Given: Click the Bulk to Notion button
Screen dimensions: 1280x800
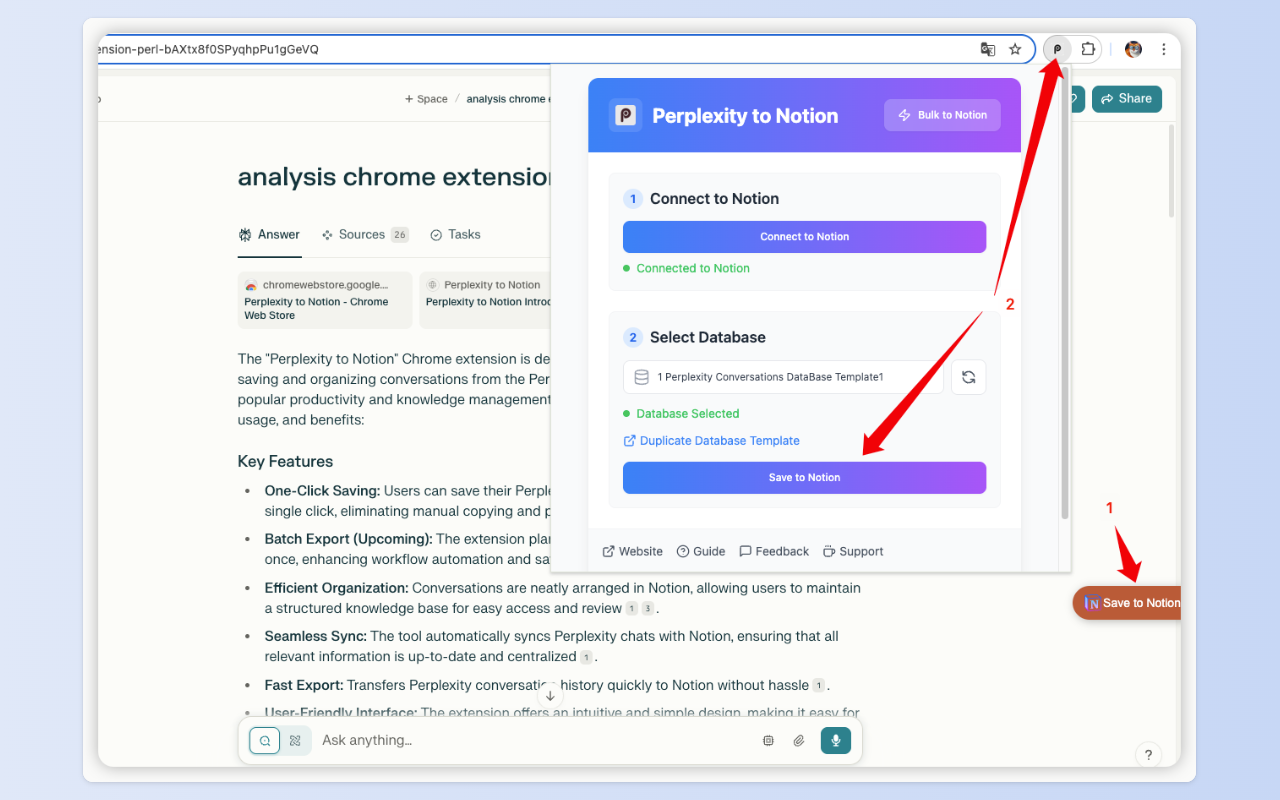Looking at the screenshot, I should (x=942, y=115).
